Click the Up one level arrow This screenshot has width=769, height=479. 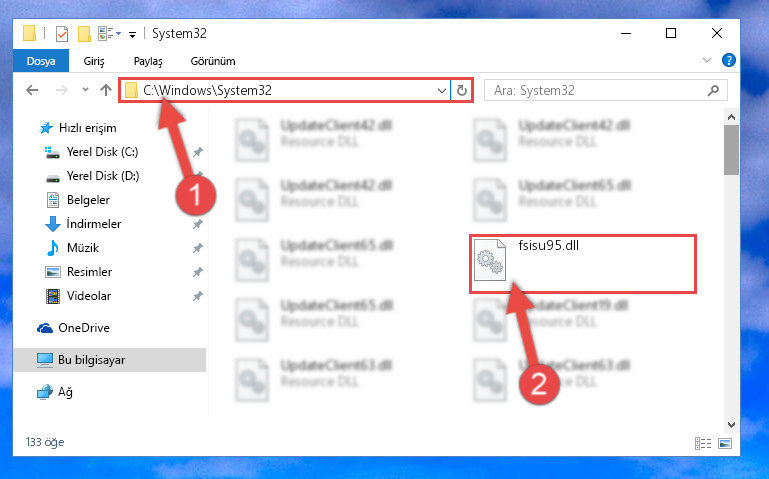(x=106, y=90)
